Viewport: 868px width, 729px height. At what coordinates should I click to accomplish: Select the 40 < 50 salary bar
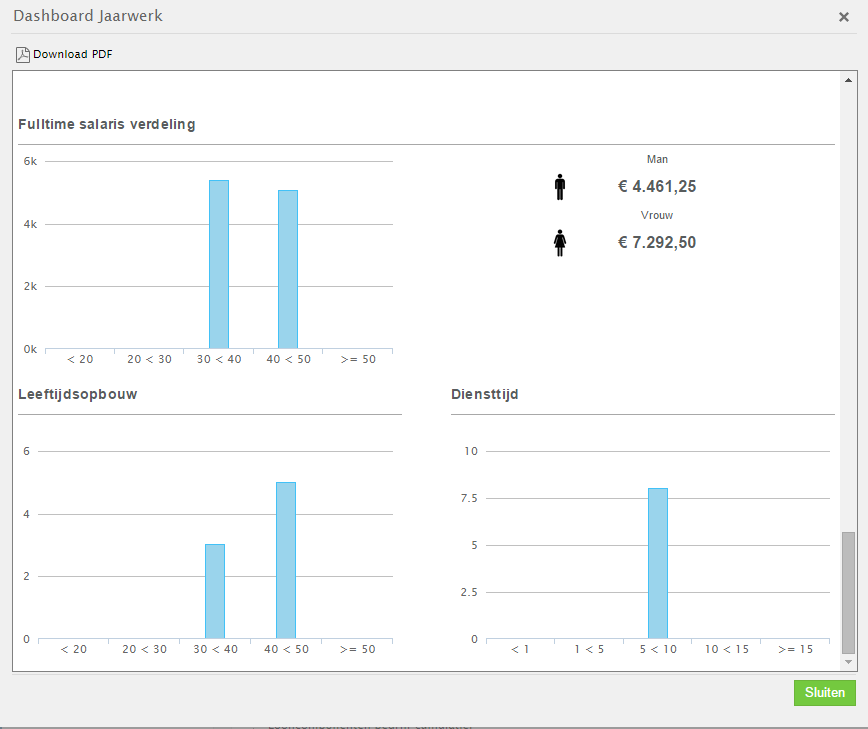(288, 270)
